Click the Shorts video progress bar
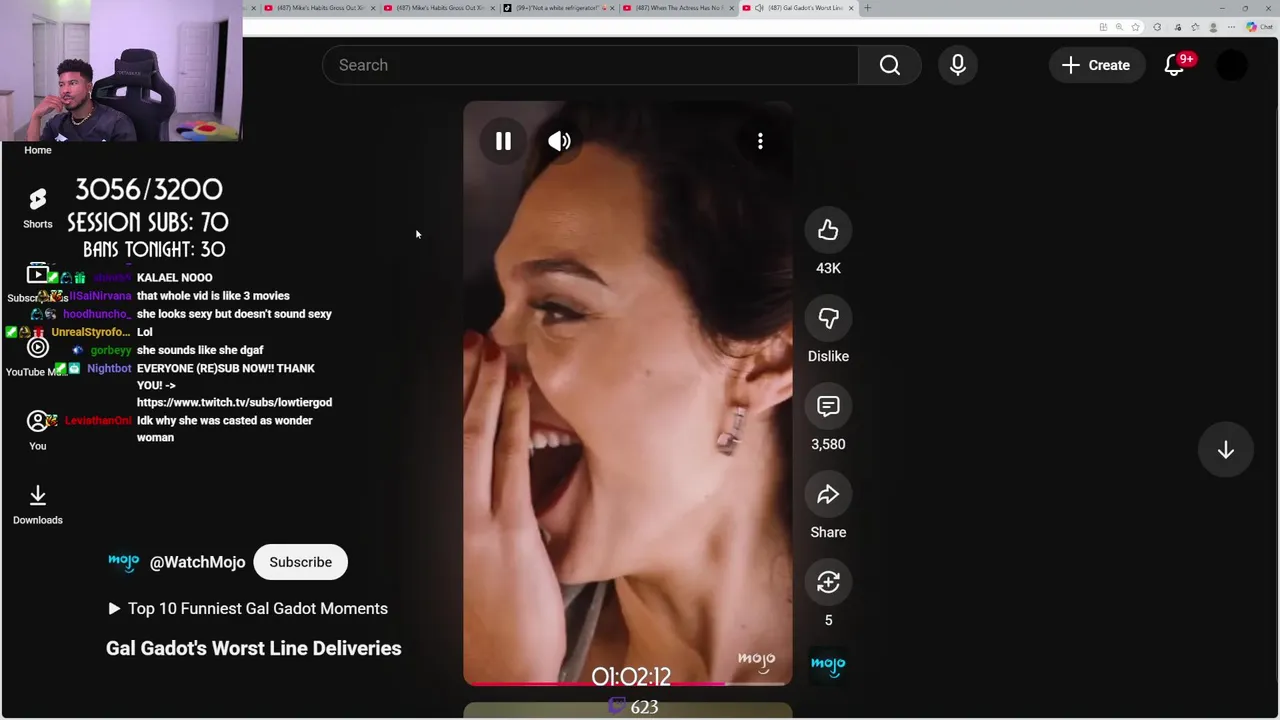Image resolution: width=1280 pixels, height=720 pixels. point(628,684)
